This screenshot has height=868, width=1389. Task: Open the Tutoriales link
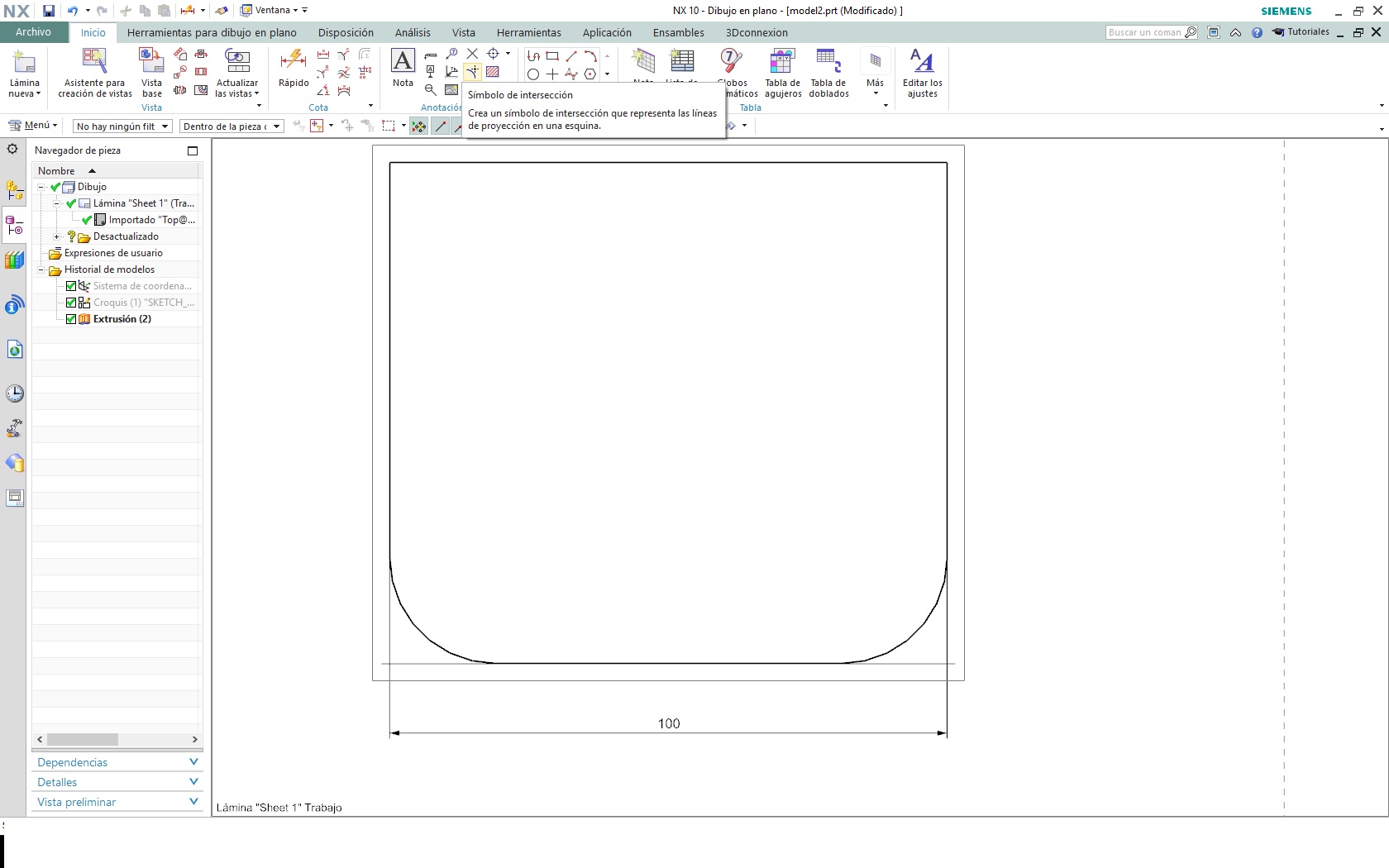[x=1301, y=32]
